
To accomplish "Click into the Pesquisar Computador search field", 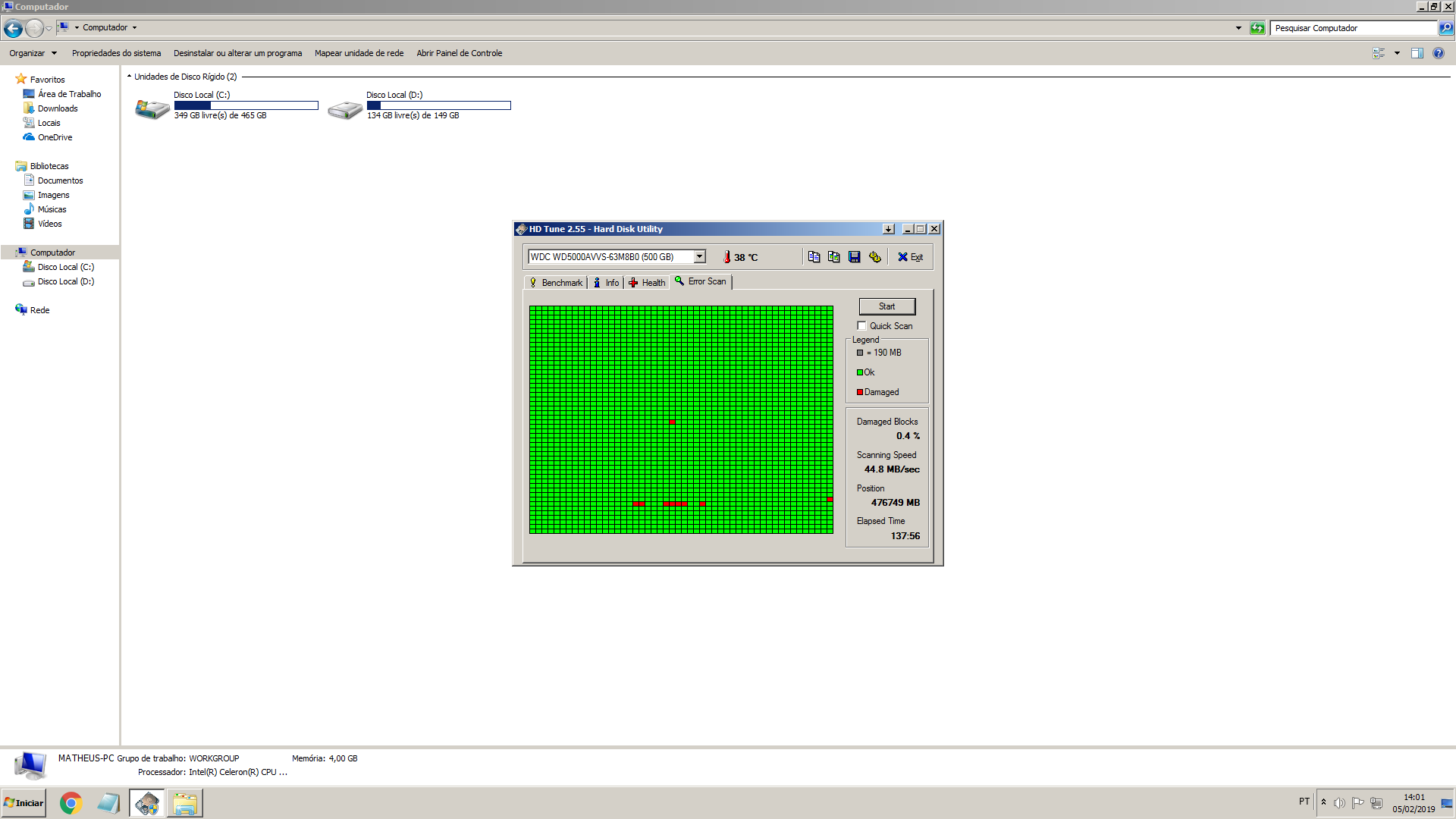I will [1354, 28].
